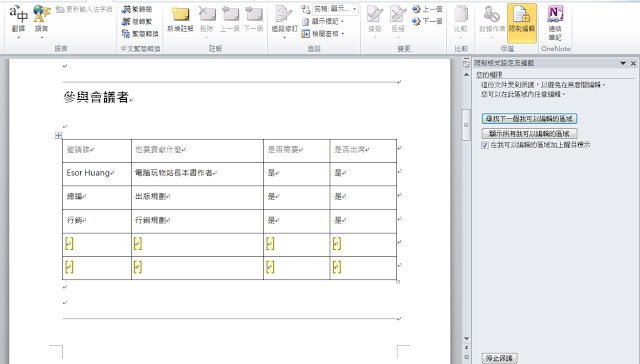The width and height of the screenshot is (640, 364).
Task: Click the vertical scrollbar down arrow
Action: 466,338
